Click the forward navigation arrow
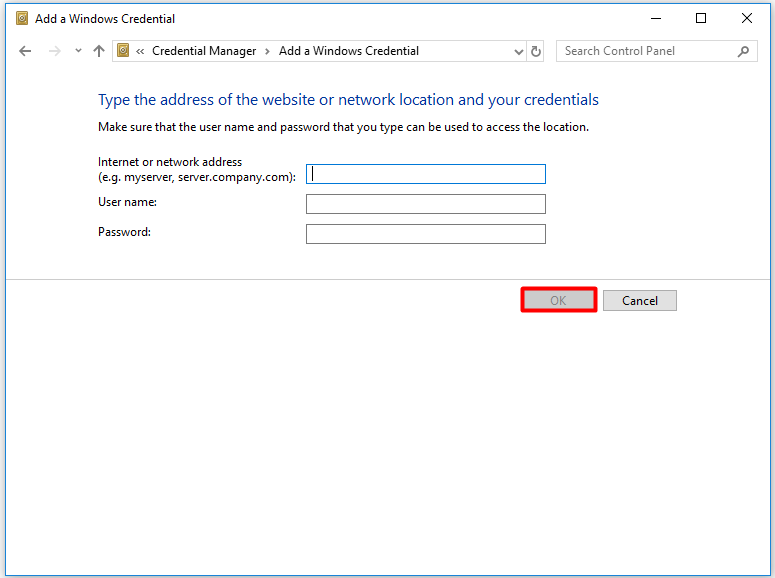The image size is (775, 578). pos(54,51)
